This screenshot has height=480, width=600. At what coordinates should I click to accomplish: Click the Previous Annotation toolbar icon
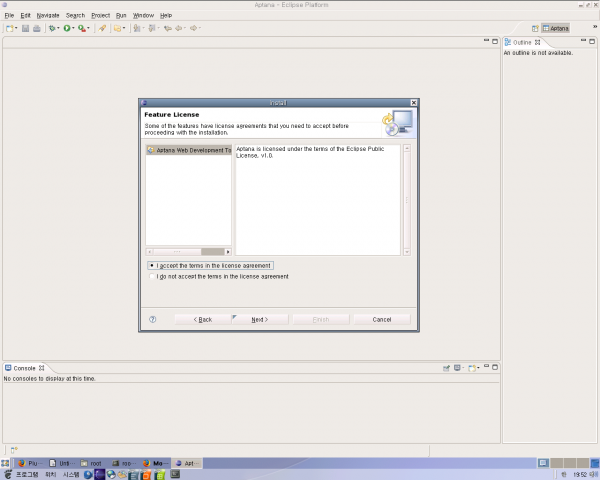(x=152, y=28)
